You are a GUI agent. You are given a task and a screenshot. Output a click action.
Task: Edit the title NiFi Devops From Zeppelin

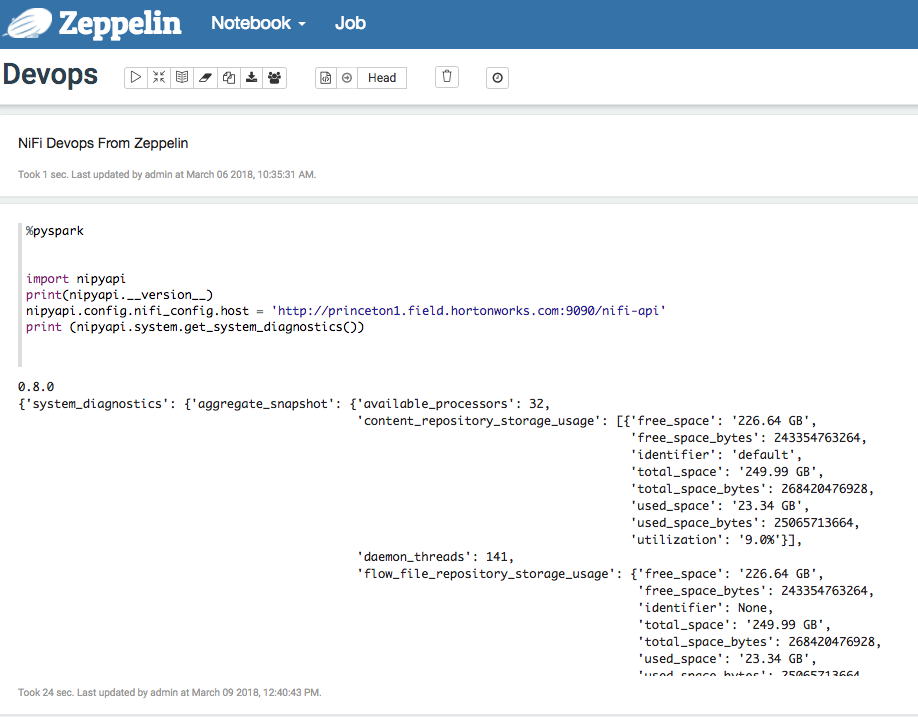(x=100, y=143)
